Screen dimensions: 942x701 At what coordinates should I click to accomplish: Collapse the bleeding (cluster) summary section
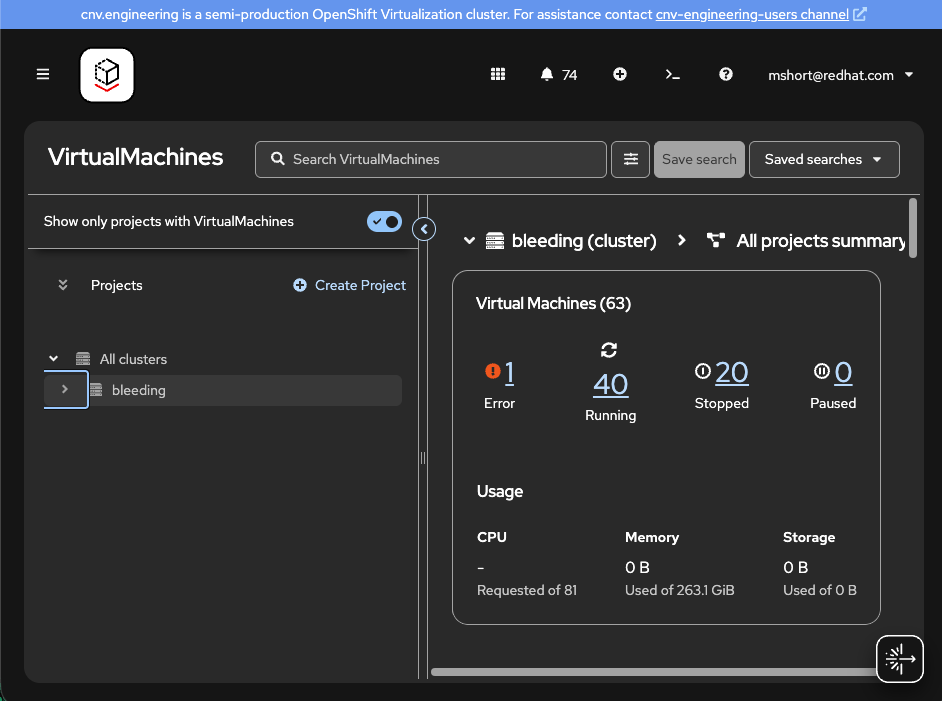[468, 241]
